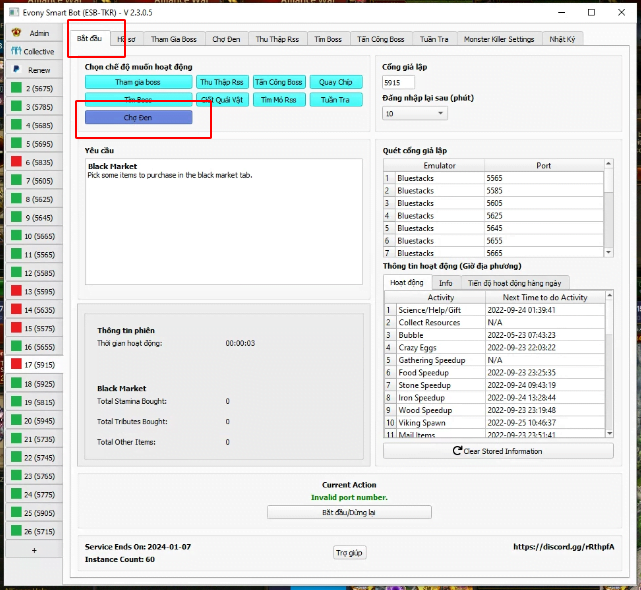Add a new instance with plus button

(x=33, y=550)
